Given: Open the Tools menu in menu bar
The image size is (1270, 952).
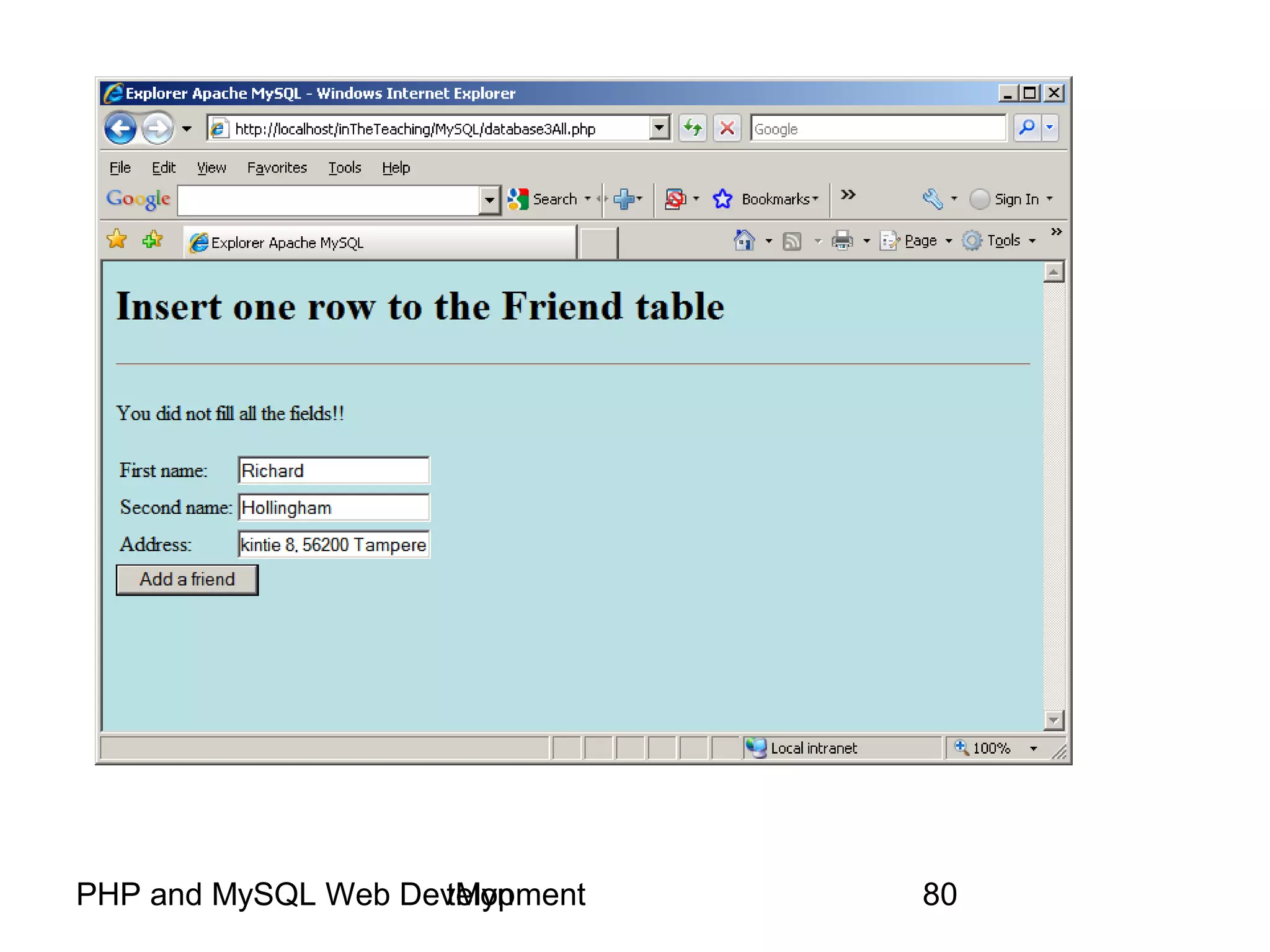Looking at the screenshot, I should 345,168.
